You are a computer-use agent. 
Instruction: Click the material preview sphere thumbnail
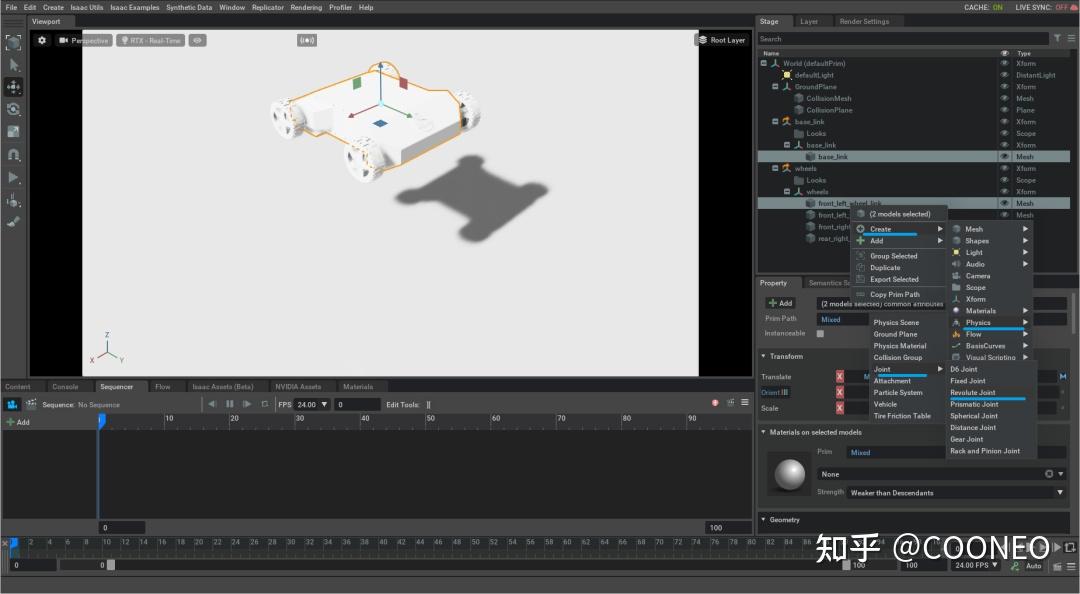pyautogui.click(x=790, y=474)
